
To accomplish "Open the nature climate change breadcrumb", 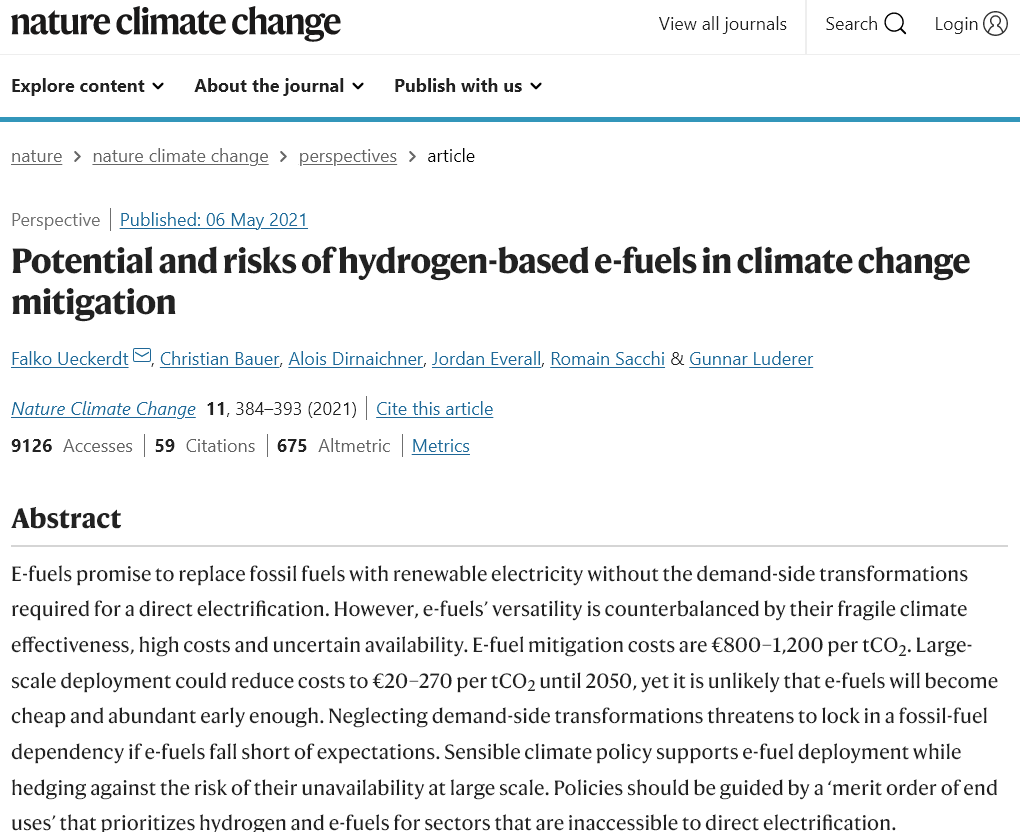I will (180, 156).
